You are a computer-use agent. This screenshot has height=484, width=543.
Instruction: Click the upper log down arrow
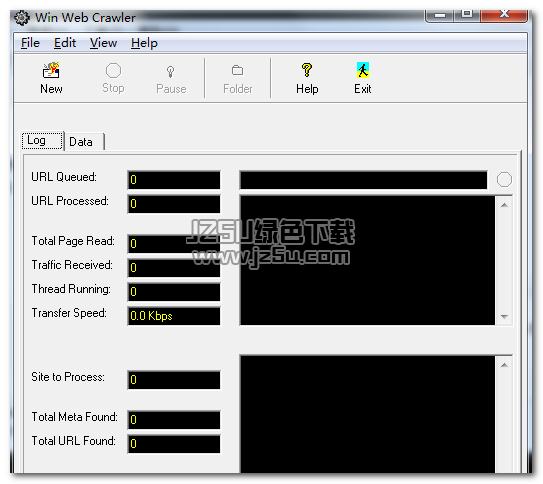coord(504,316)
